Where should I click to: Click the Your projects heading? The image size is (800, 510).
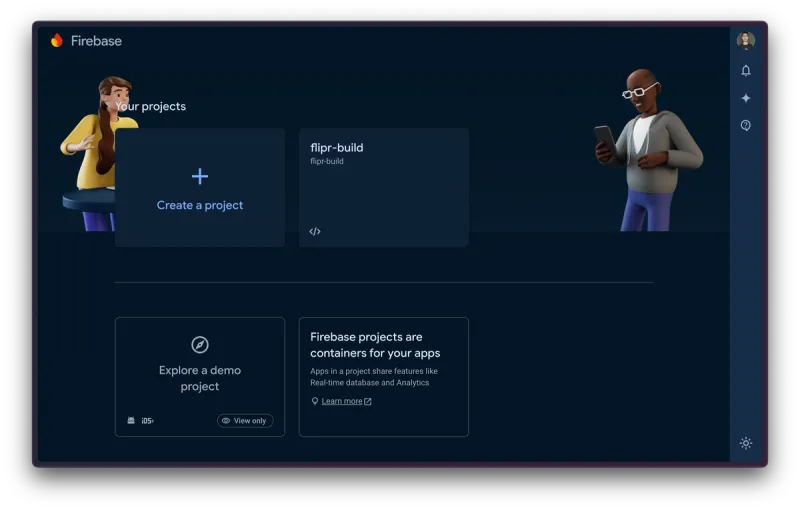(x=151, y=106)
